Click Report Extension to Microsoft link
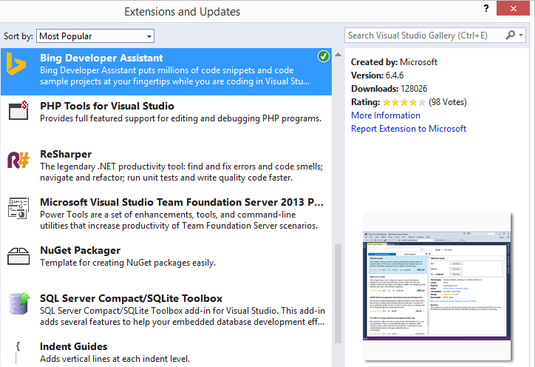 (408, 129)
